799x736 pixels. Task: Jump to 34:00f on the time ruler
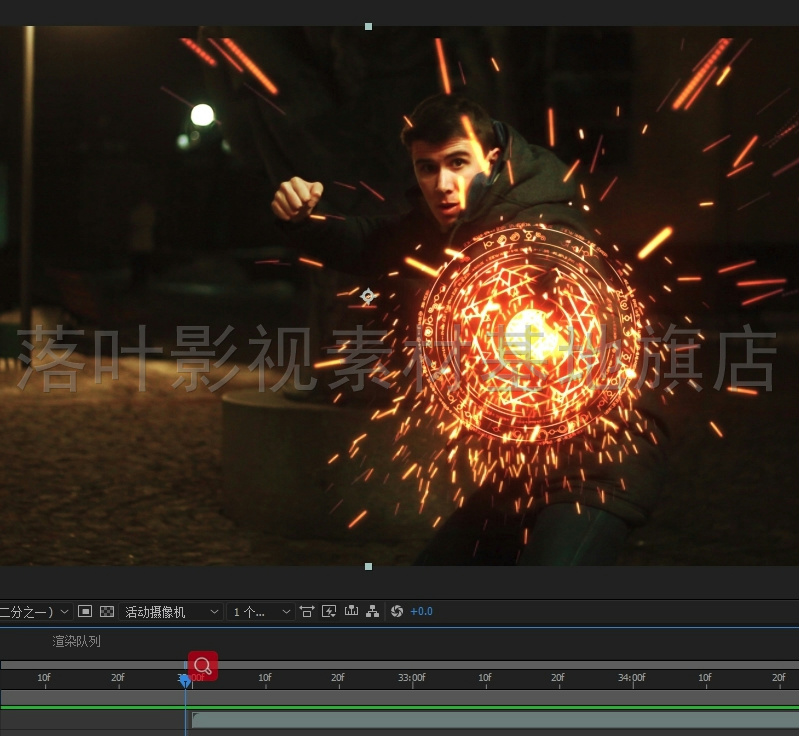pyautogui.click(x=632, y=678)
